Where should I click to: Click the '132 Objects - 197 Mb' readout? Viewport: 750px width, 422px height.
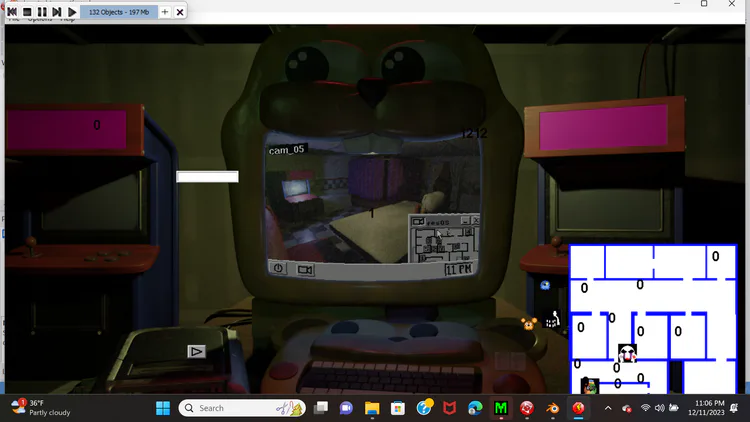click(119, 12)
